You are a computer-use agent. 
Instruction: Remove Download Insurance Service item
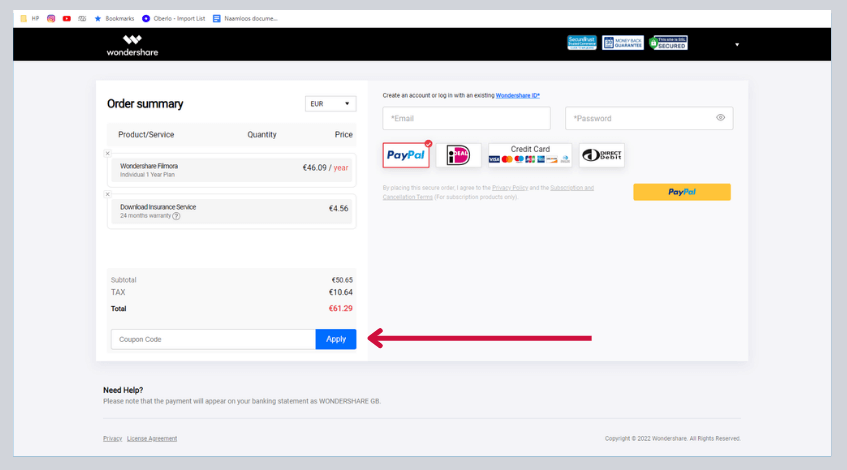coord(108,194)
